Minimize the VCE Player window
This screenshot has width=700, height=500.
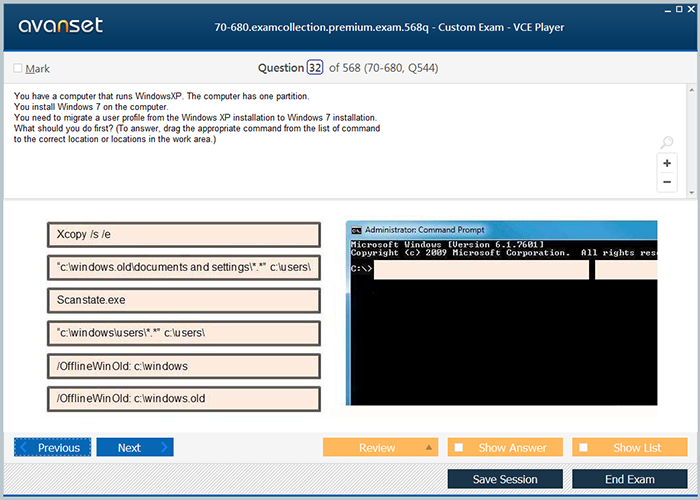668,10
